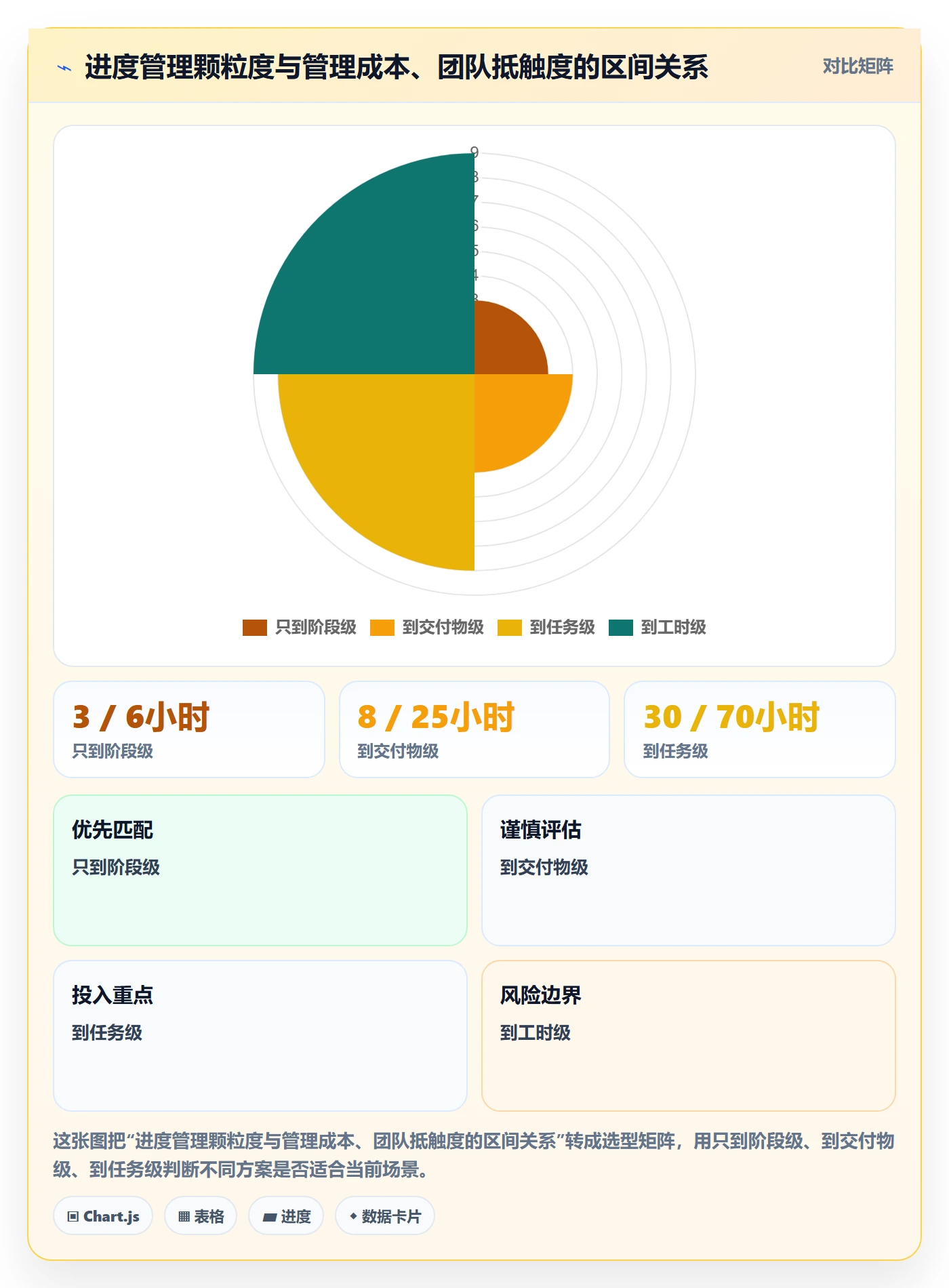Click 到交付物级 inside the 谨慎评估 card

544,868
